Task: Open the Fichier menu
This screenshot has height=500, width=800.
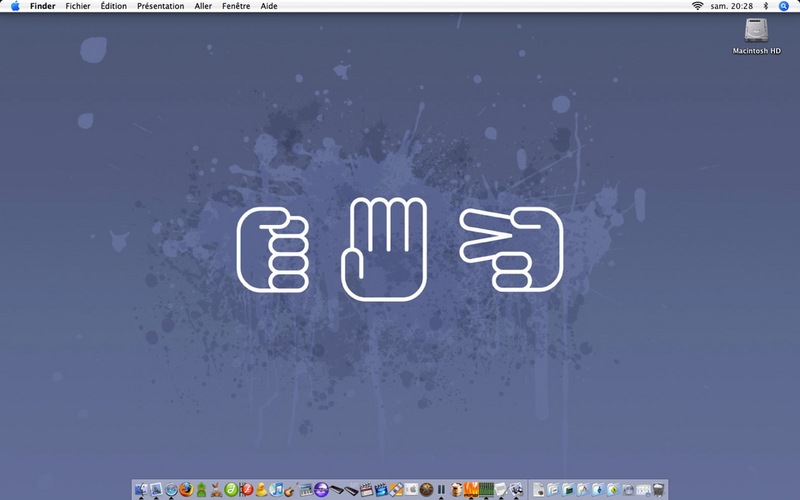Action: click(x=78, y=6)
